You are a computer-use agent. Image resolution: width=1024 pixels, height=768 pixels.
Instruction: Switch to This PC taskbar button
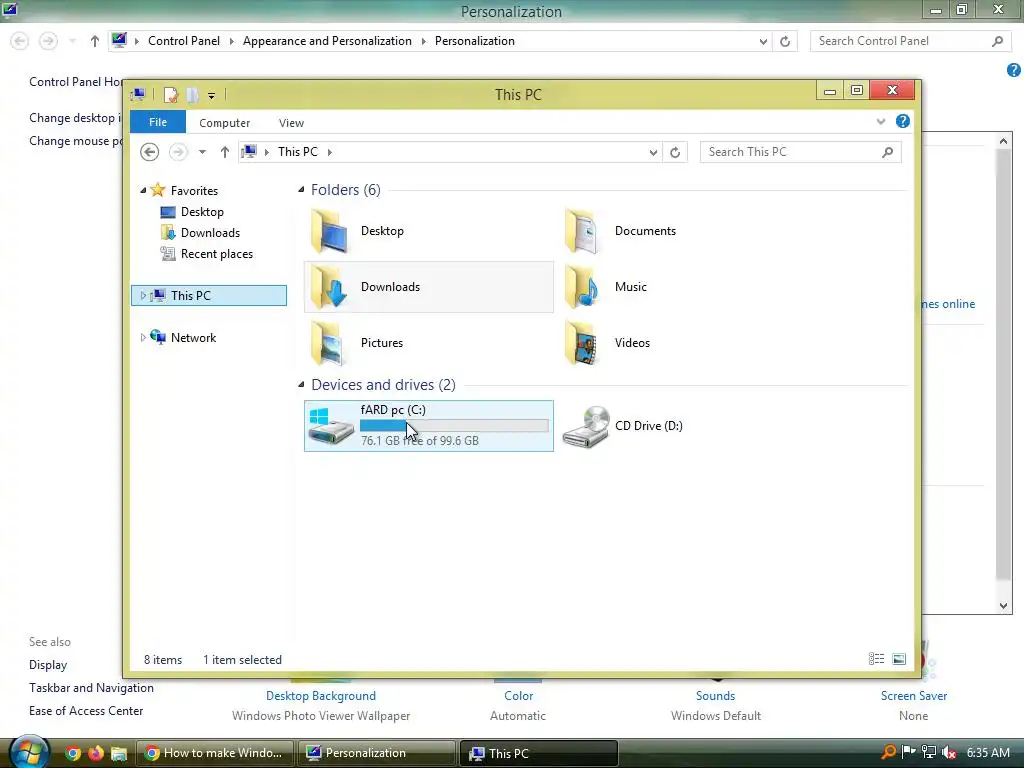click(x=539, y=753)
